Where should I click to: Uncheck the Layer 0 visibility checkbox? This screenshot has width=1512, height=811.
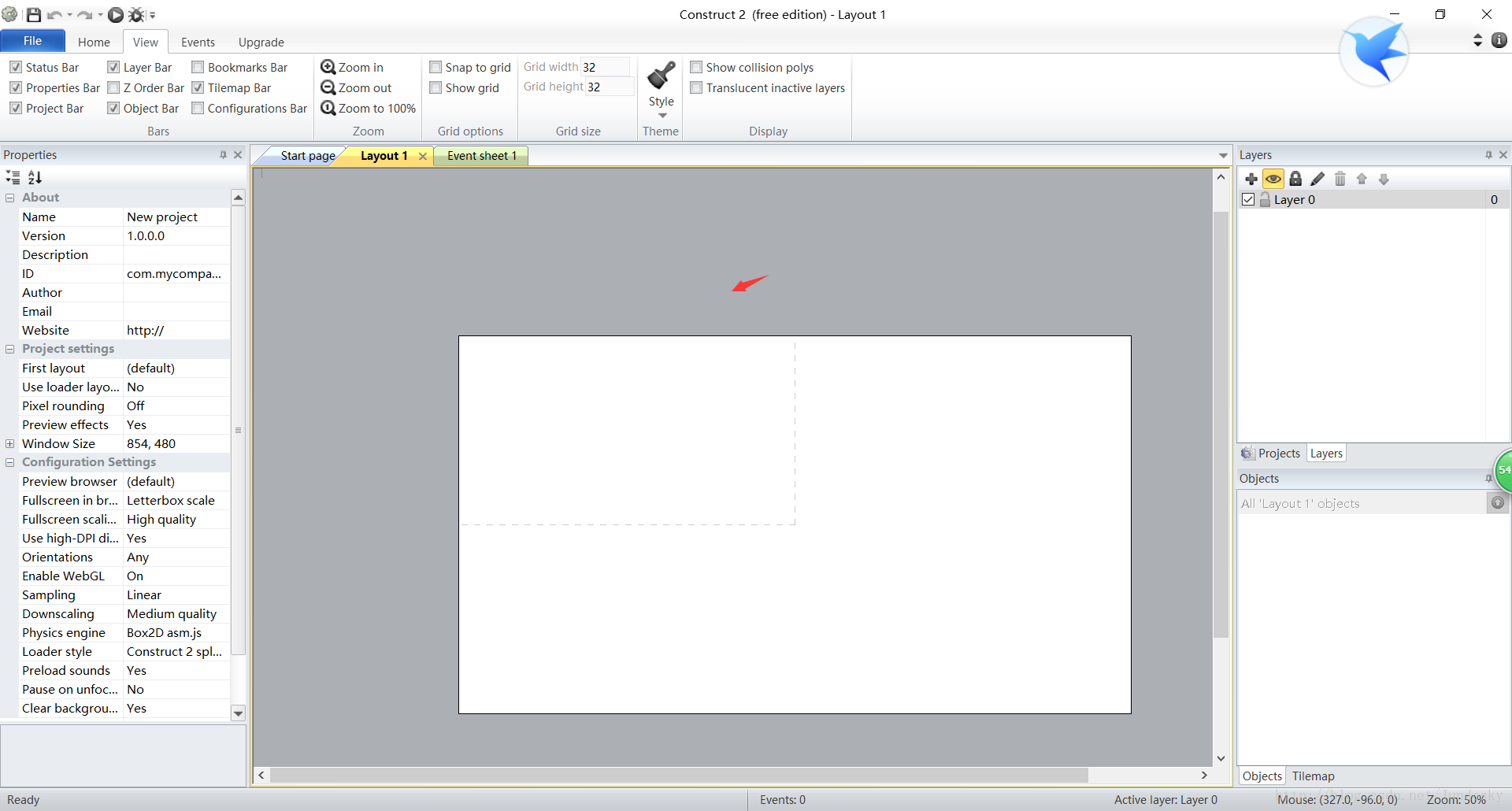(x=1248, y=199)
